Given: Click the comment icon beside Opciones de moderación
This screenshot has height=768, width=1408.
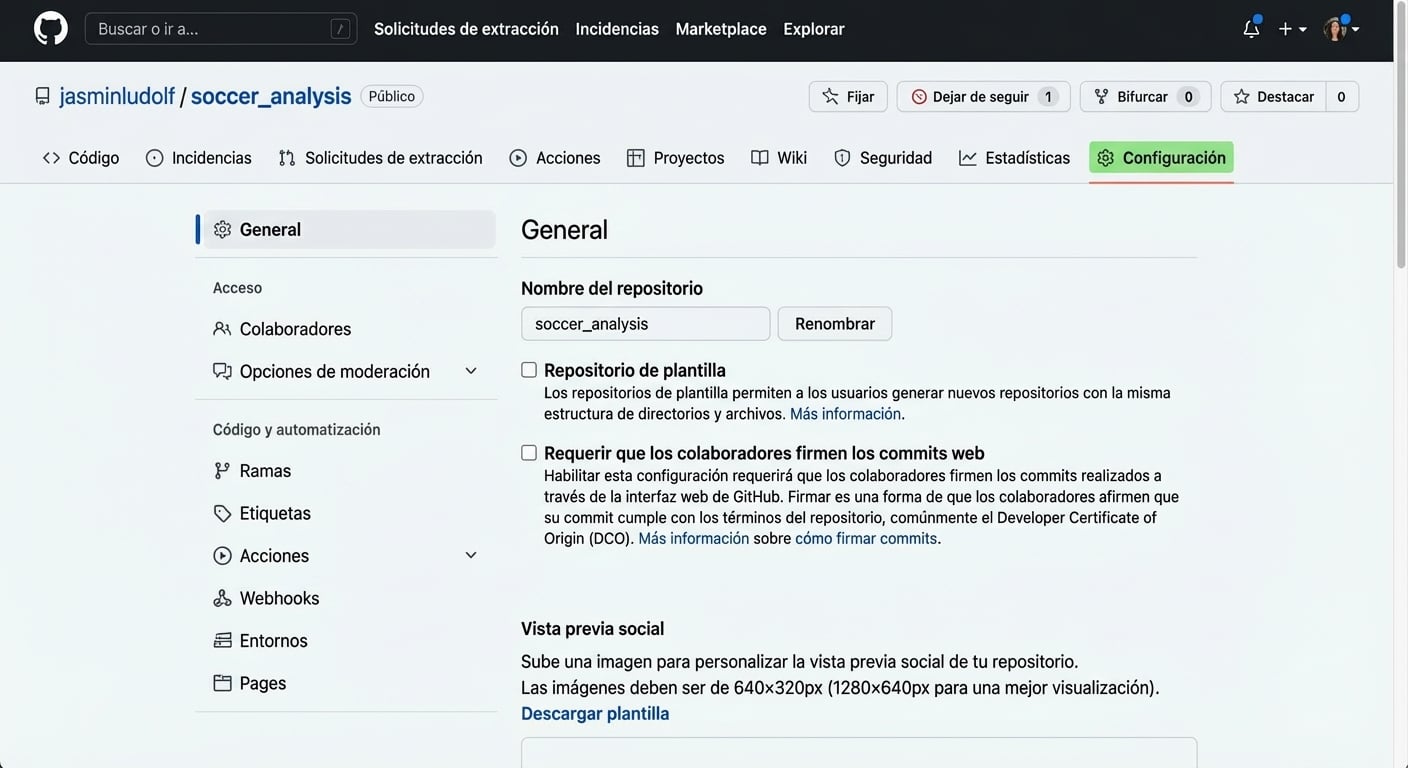Looking at the screenshot, I should (x=222, y=371).
